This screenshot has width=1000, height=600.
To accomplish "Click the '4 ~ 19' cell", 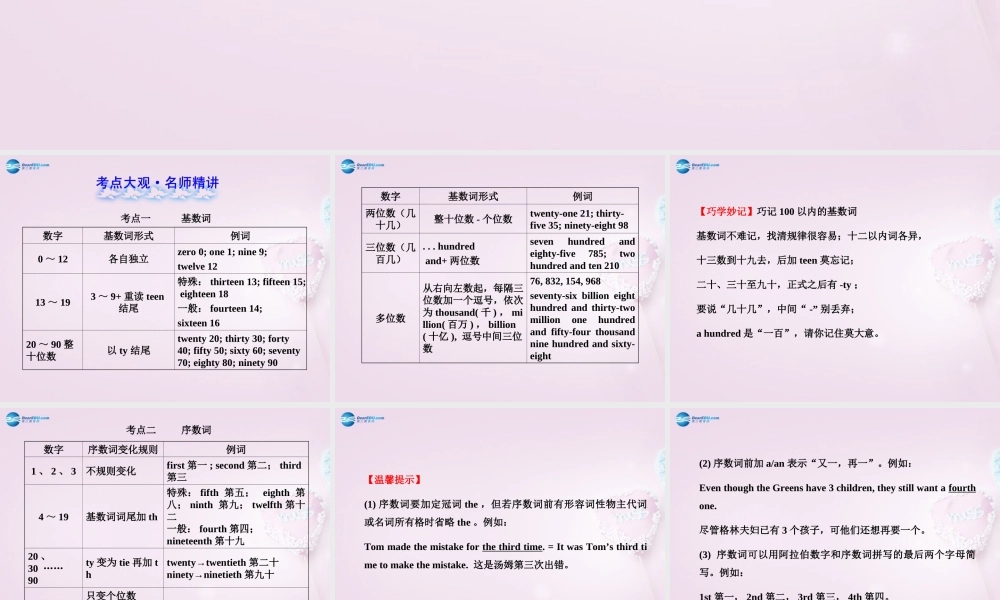I will 53,516.
